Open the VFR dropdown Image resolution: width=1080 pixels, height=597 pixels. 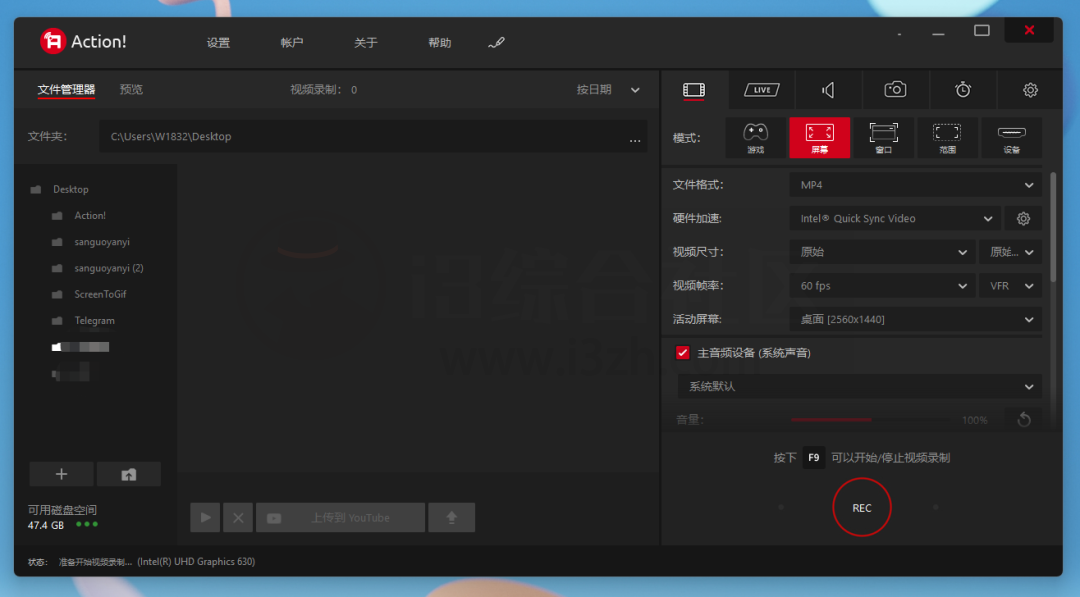tap(1010, 286)
